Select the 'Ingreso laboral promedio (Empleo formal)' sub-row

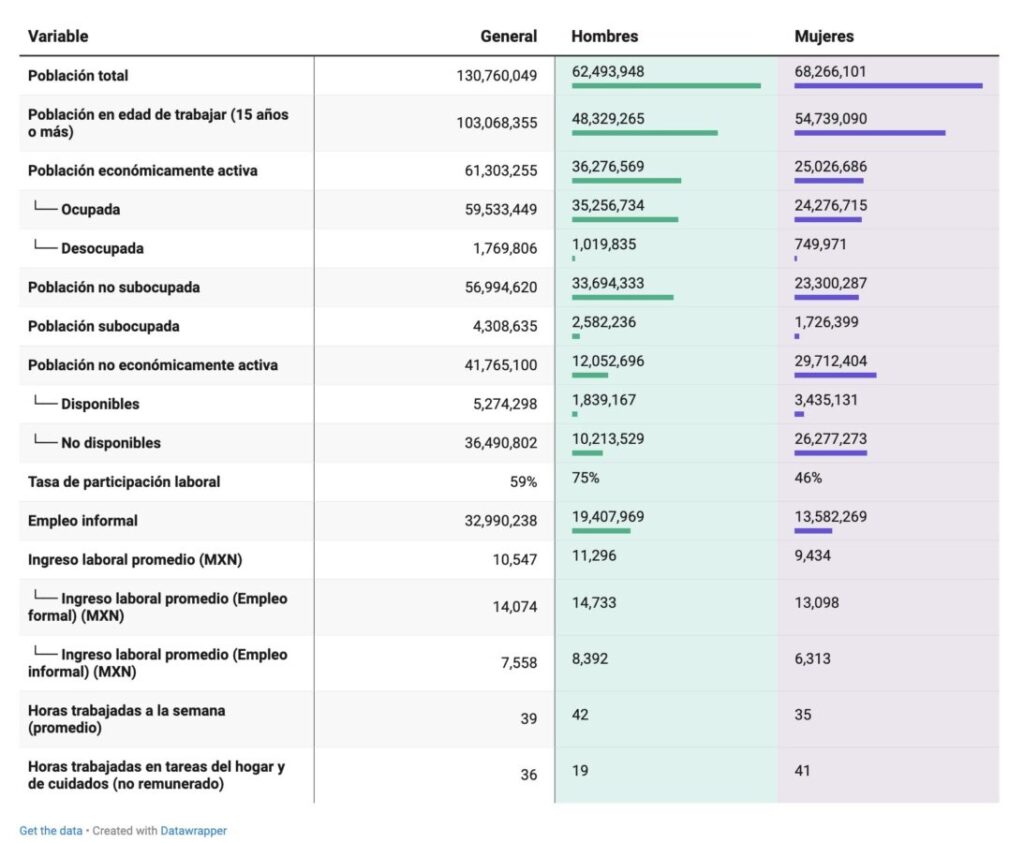pyautogui.click(x=158, y=607)
